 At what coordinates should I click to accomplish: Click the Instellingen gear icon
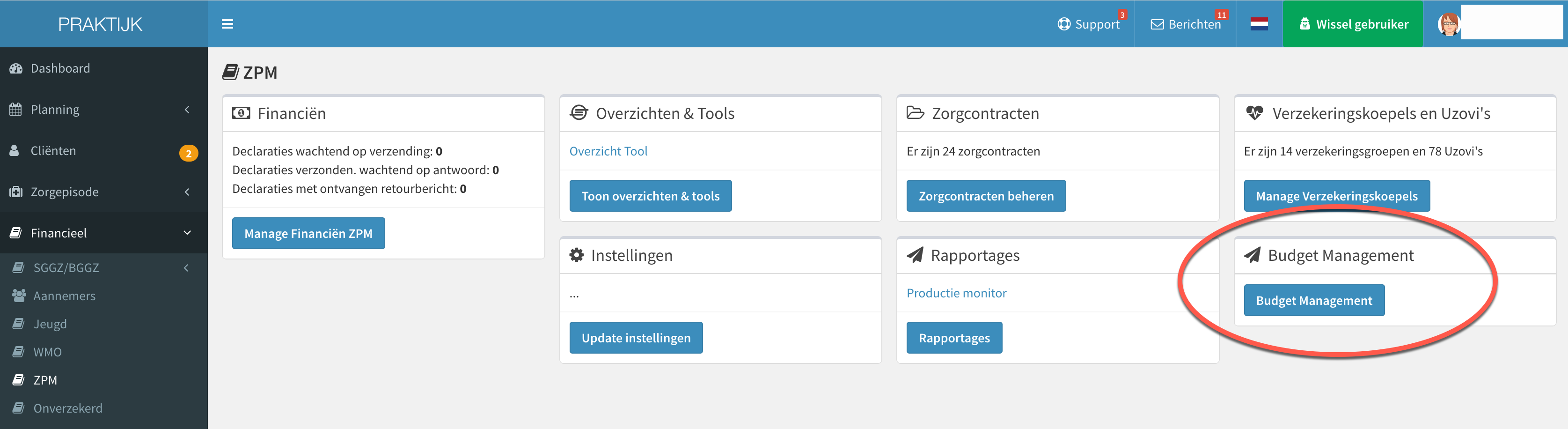click(x=577, y=255)
